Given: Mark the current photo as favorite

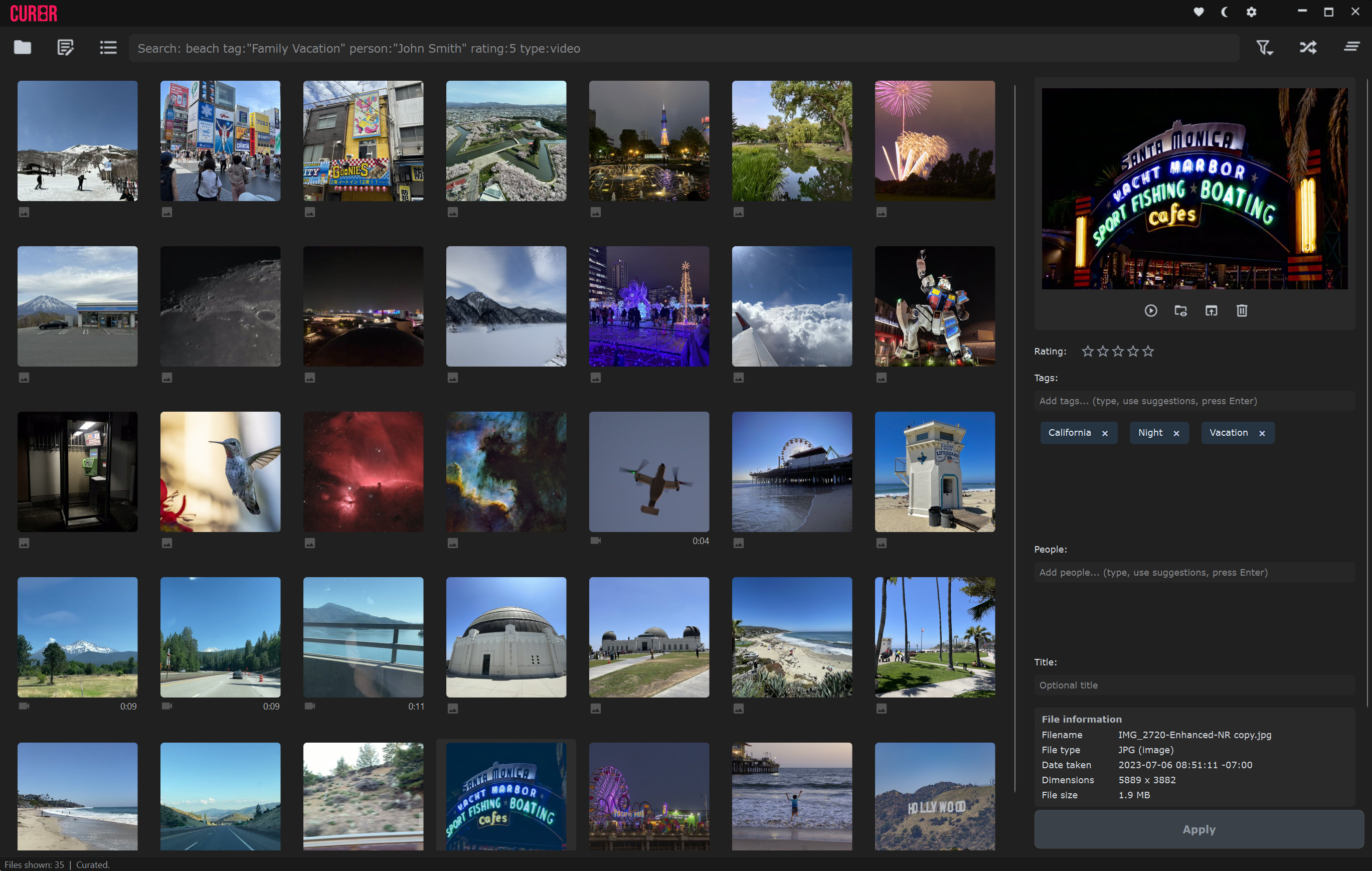Looking at the screenshot, I should [x=1198, y=12].
